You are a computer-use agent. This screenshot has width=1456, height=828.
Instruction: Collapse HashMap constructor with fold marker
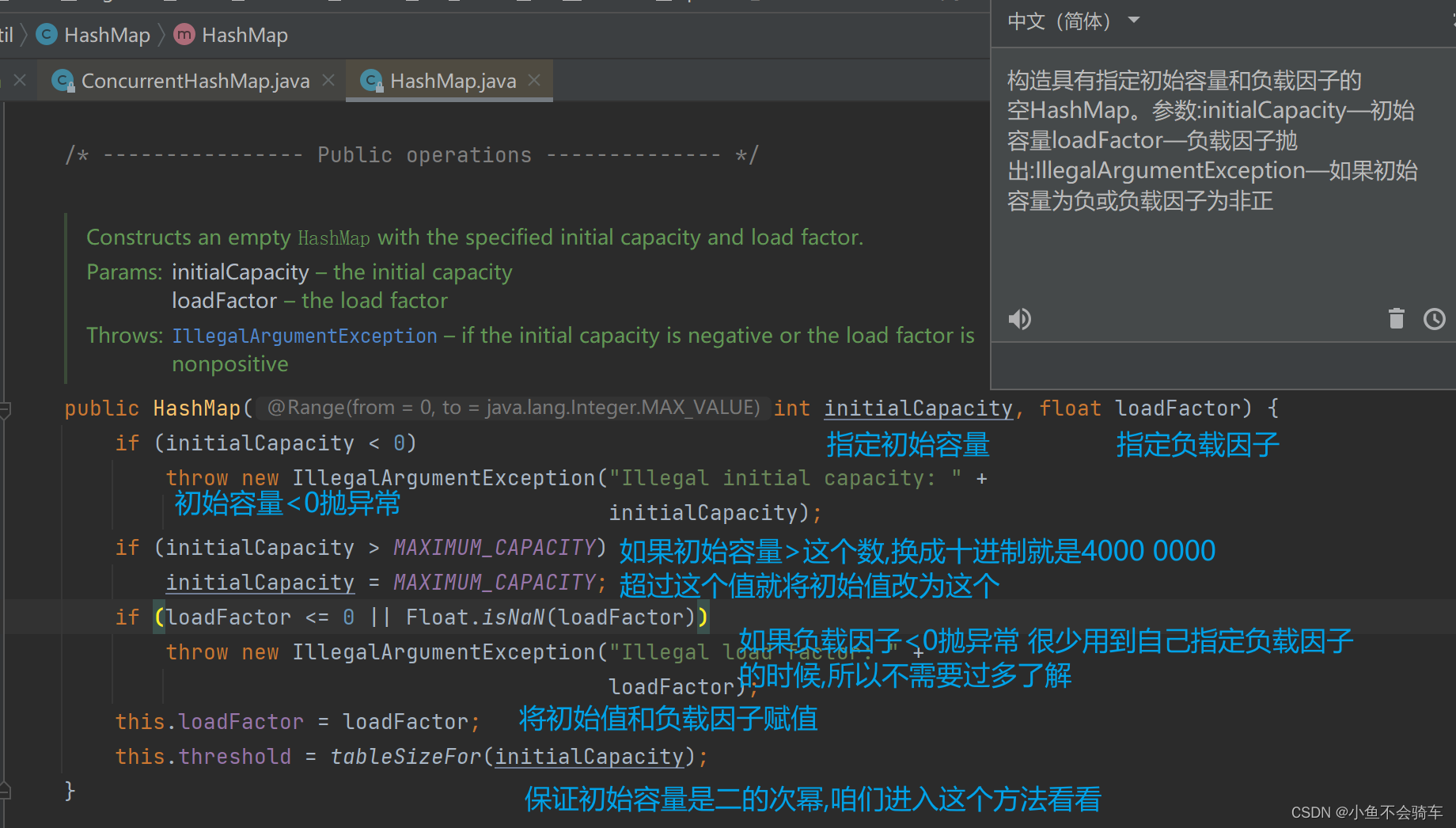pyautogui.click(x=5, y=409)
